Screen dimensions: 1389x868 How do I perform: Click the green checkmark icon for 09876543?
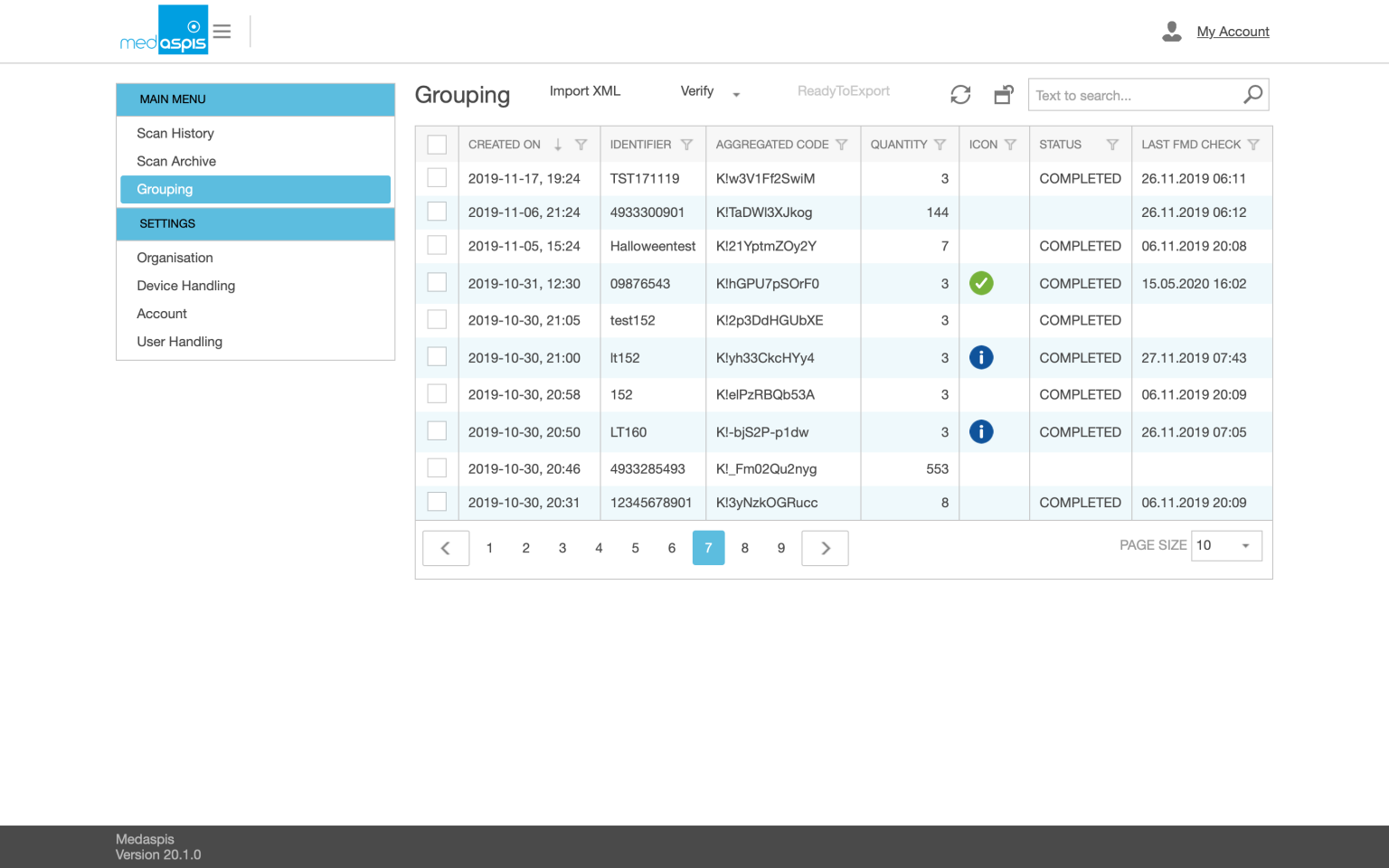click(x=981, y=283)
